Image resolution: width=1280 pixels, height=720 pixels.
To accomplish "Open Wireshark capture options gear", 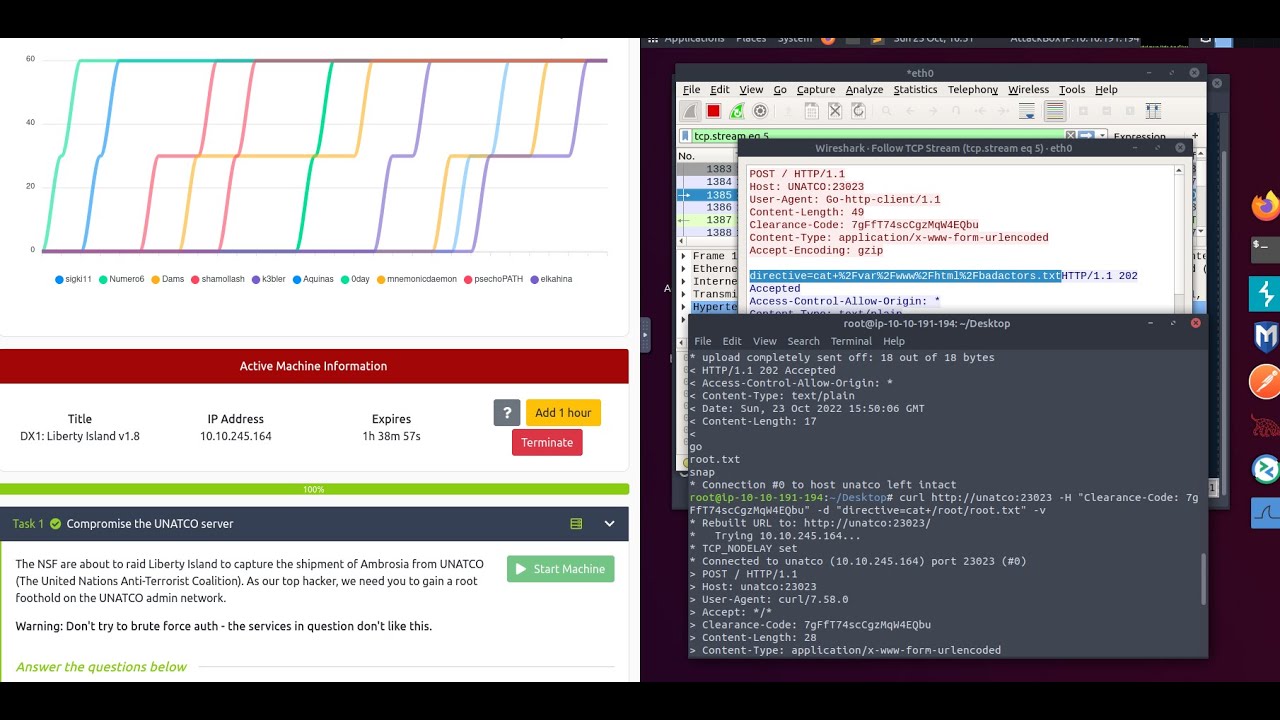I will coord(760,111).
